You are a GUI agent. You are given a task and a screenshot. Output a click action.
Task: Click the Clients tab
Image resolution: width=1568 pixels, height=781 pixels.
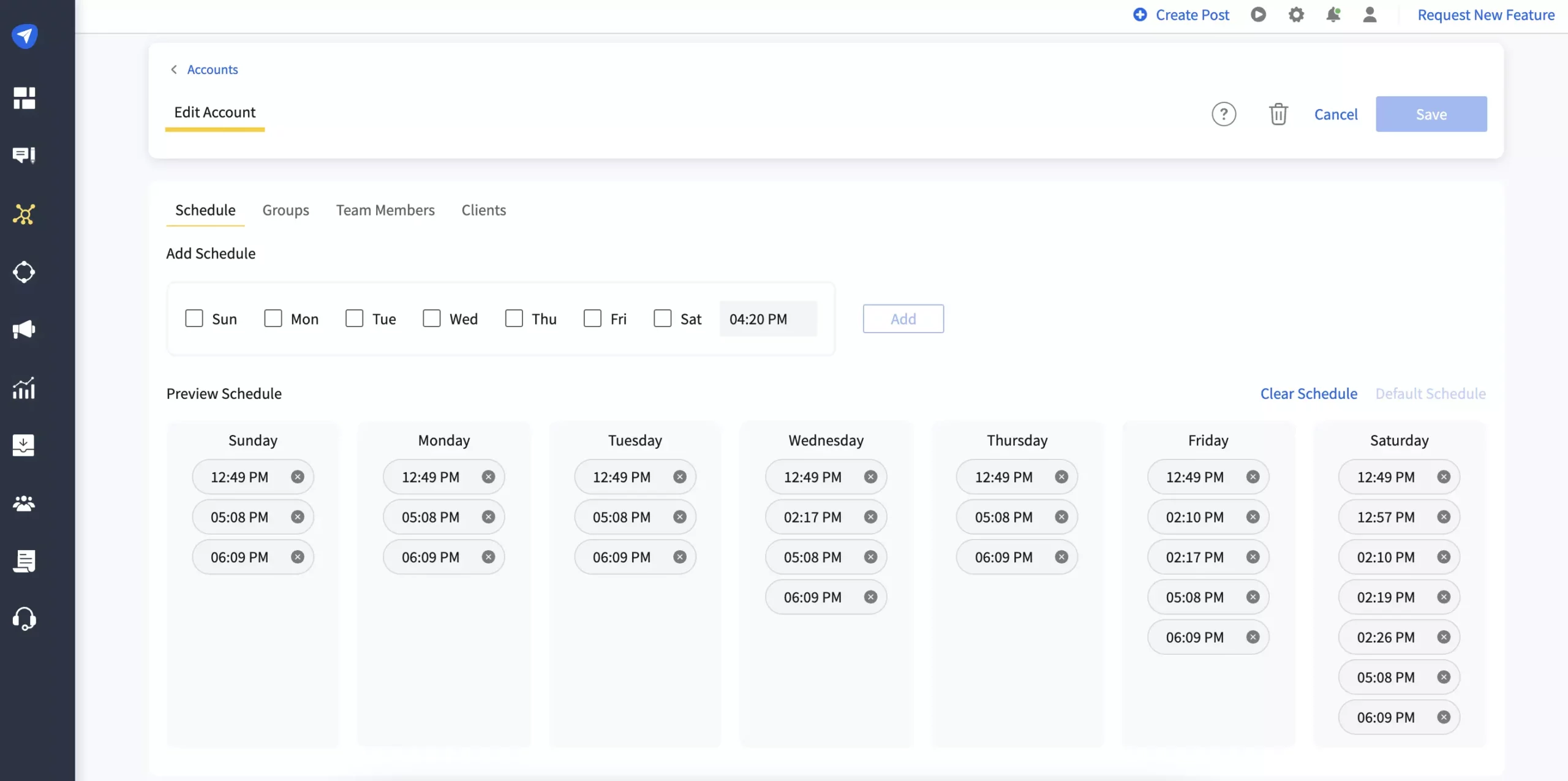tap(483, 211)
